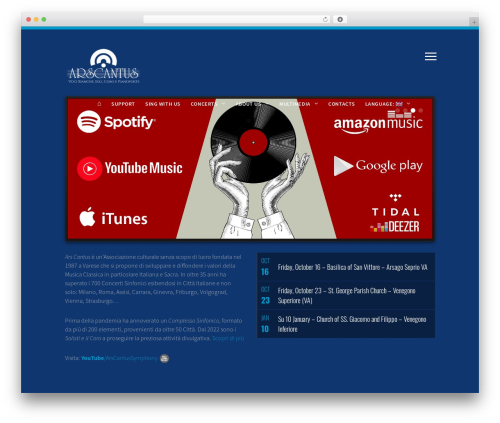Click the round icon beside ArsCantusSymphony
The image size is (500, 423).
164,358
